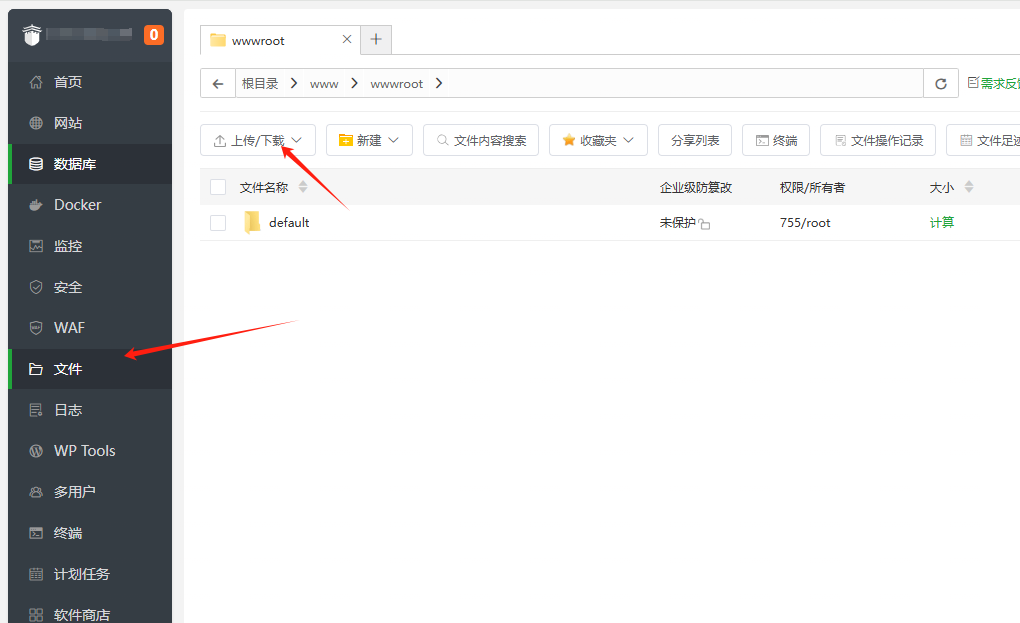Tick the select-all files checkbox
Screen dimensions: 1020x623
tap(218, 187)
